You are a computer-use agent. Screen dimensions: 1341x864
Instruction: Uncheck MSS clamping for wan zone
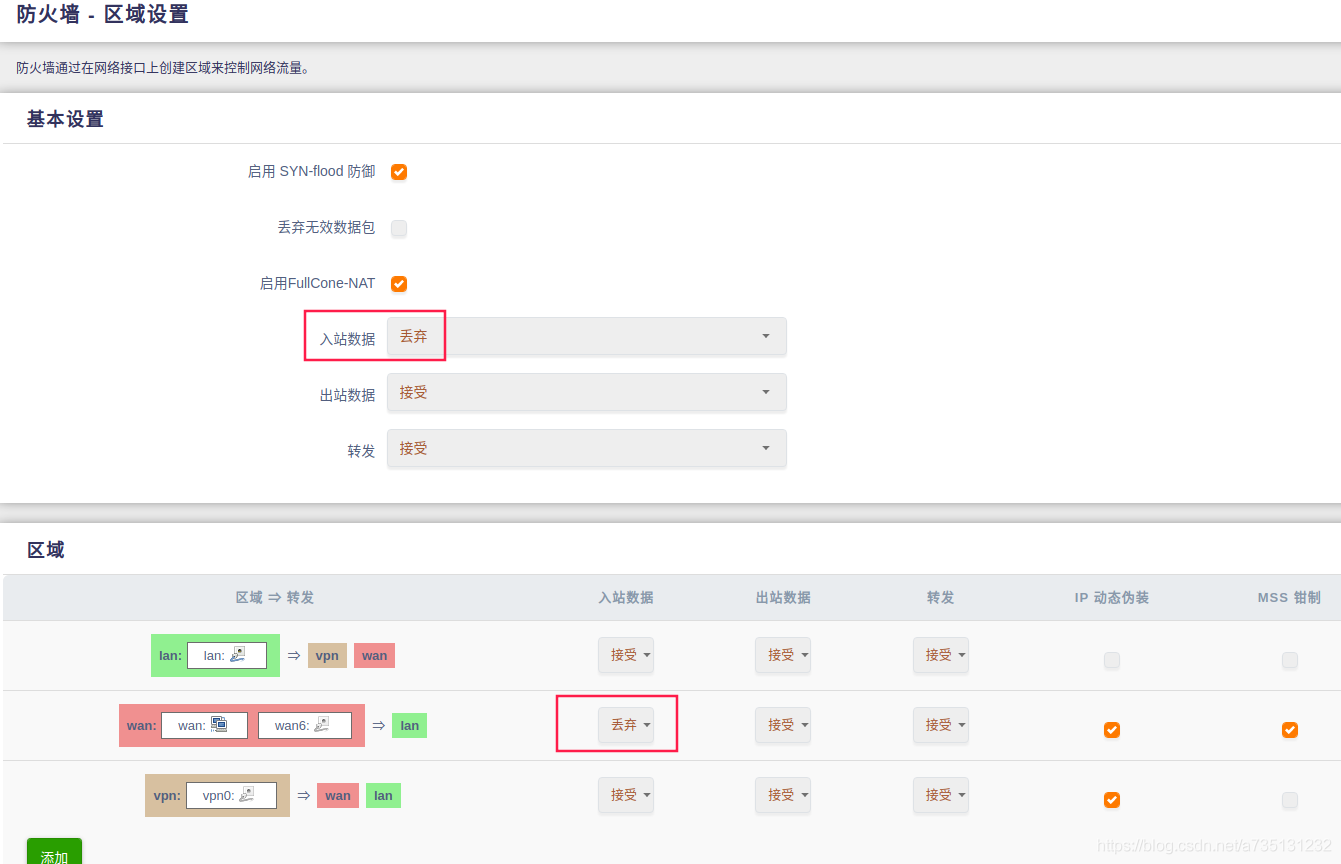tap(1290, 730)
